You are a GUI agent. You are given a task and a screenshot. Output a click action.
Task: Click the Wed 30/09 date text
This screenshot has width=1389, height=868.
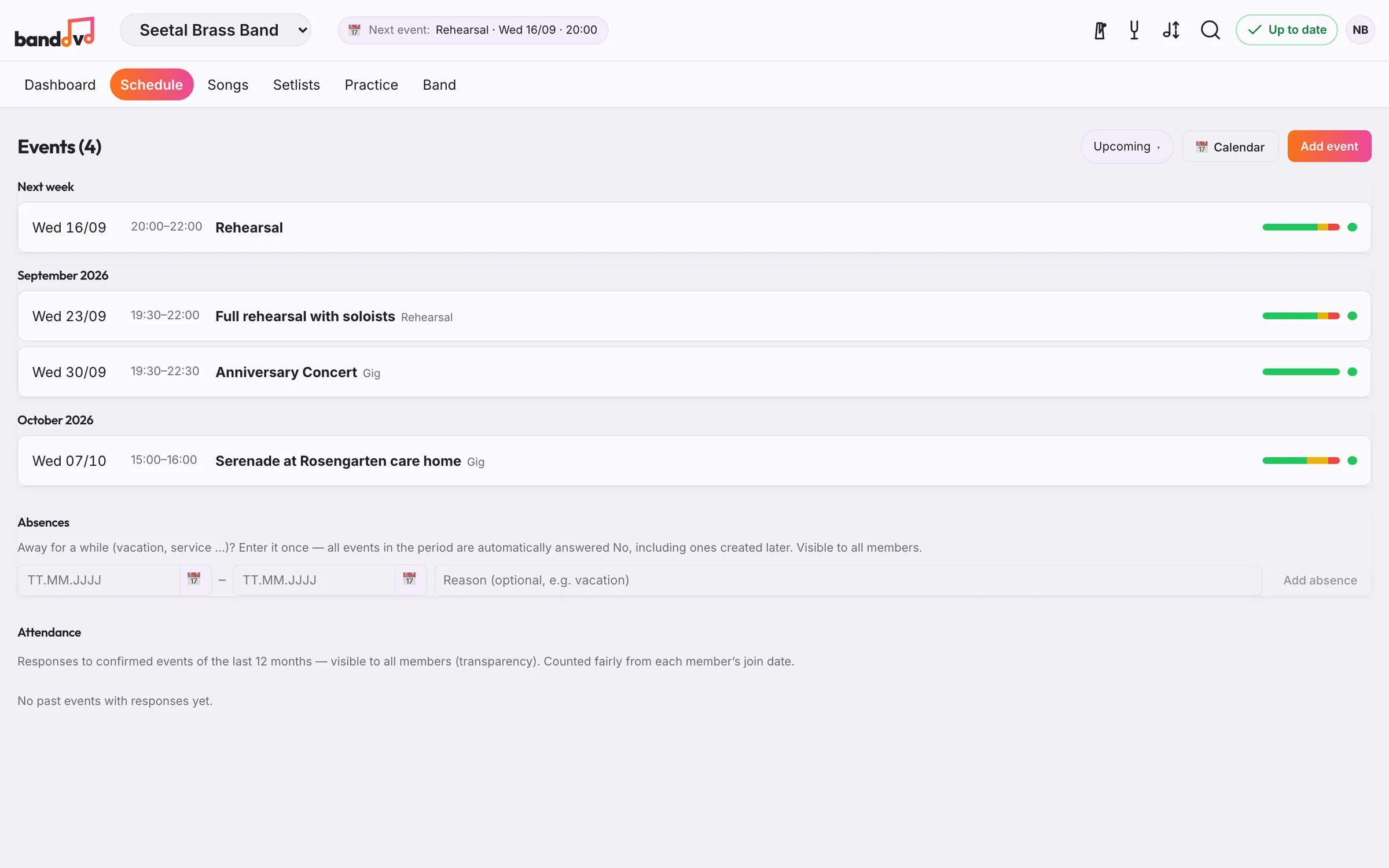coord(69,372)
